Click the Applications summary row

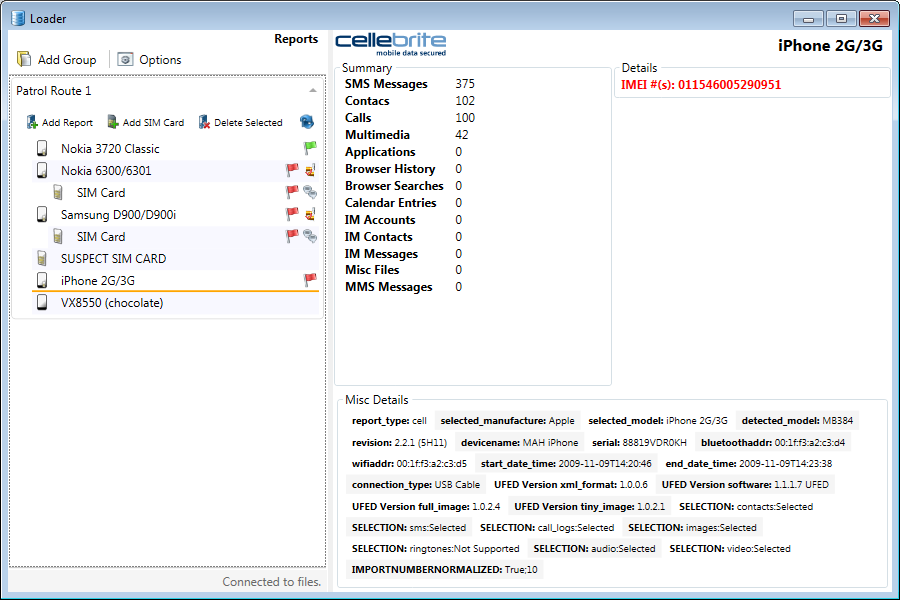(x=403, y=152)
